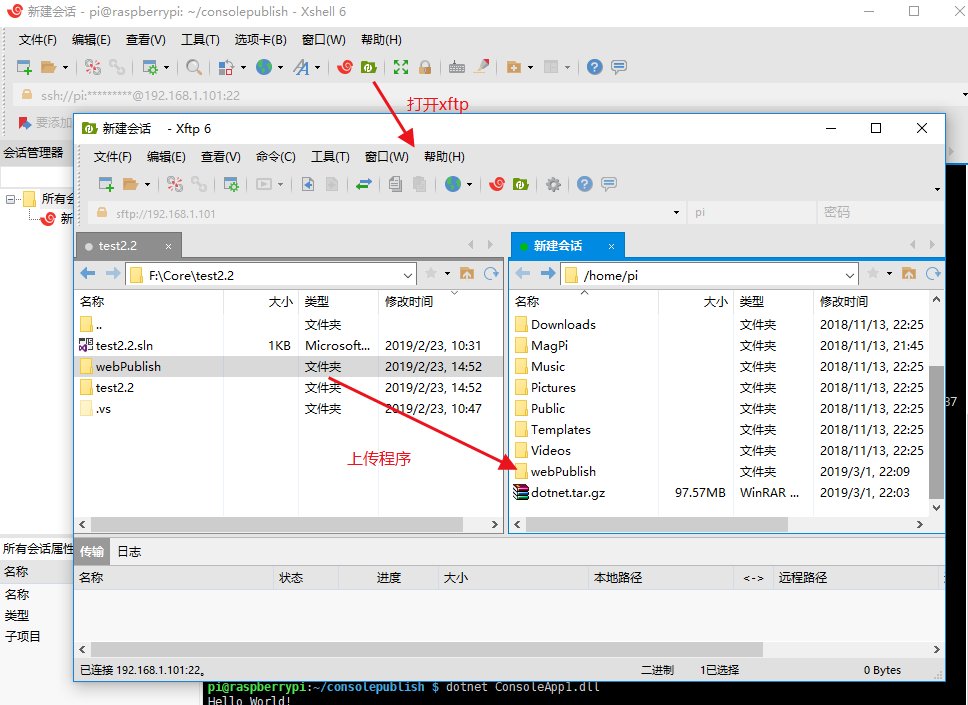Viewport: 968px width, 705px height.
Task: Open the dropdown next to Xftp globe icon
Action: [x=469, y=184]
